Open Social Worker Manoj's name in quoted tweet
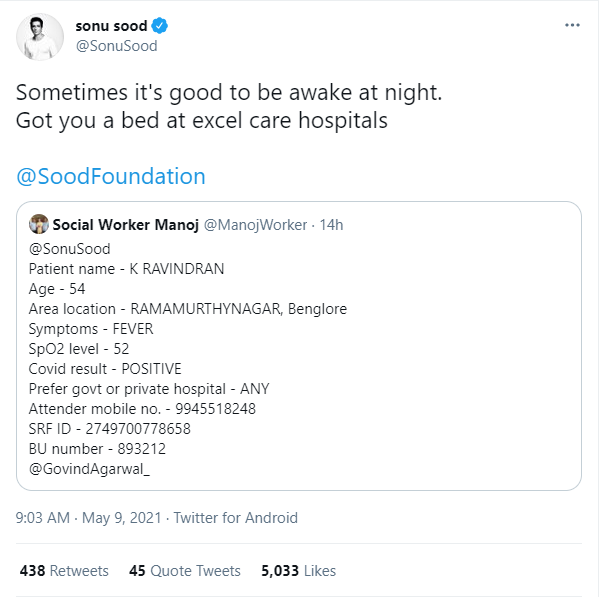The image size is (600, 597). (x=125, y=224)
